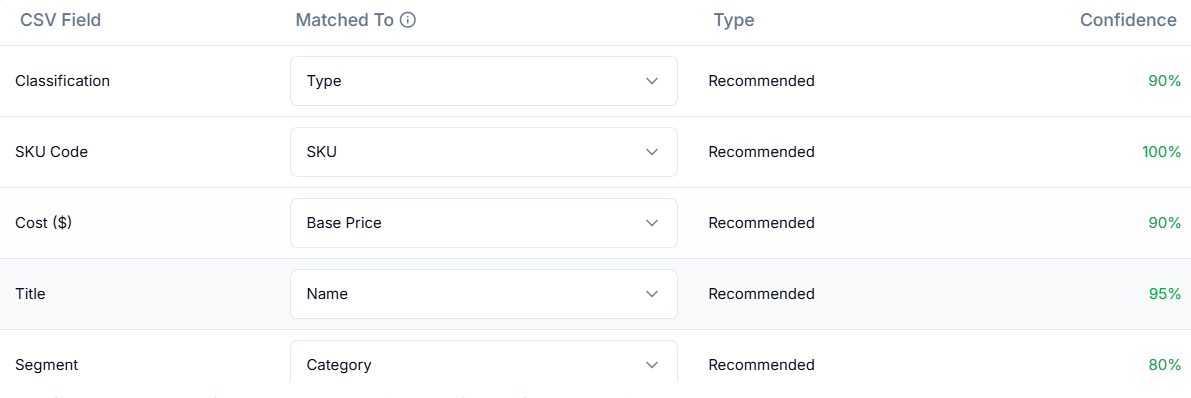Viewport: 1191px width, 398px height.
Task: Select the Classification row label
Action: point(62,81)
